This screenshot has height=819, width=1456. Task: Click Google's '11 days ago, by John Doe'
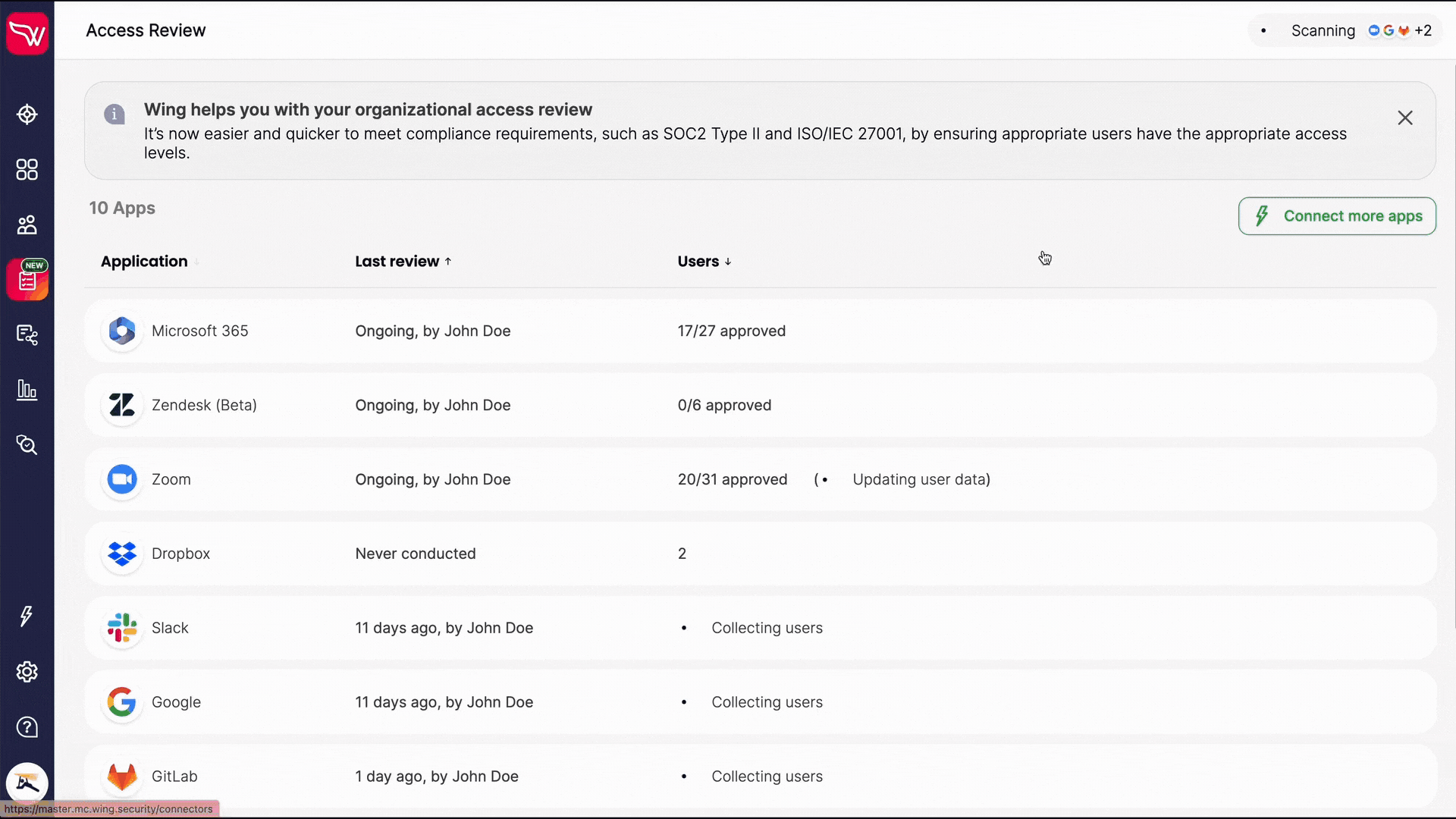444,703
